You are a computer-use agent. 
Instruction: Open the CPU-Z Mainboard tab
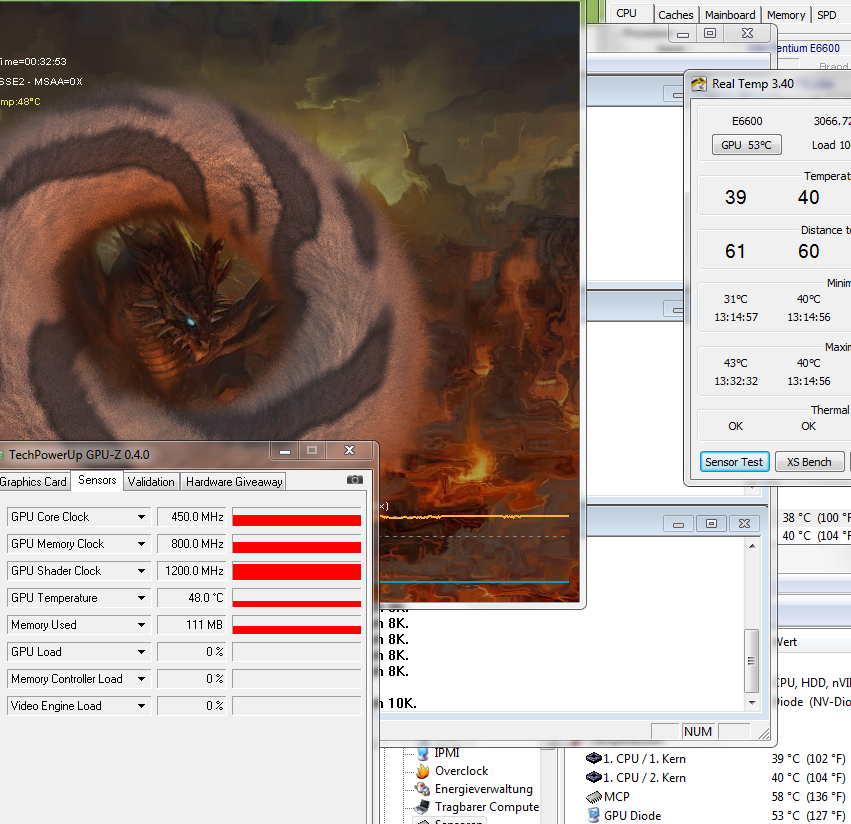click(730, 15)
